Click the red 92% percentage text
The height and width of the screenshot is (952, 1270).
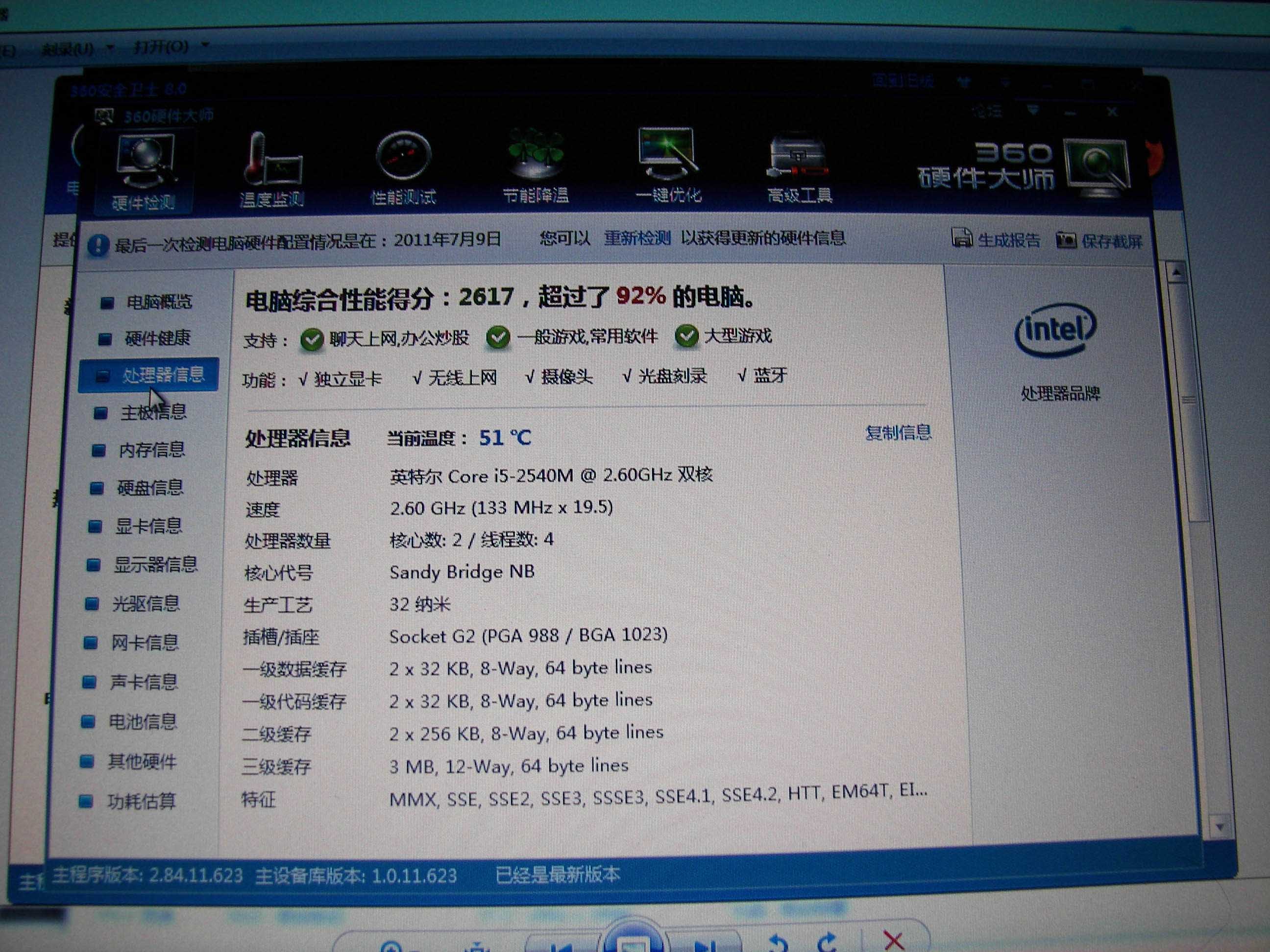tap(641, 295)
